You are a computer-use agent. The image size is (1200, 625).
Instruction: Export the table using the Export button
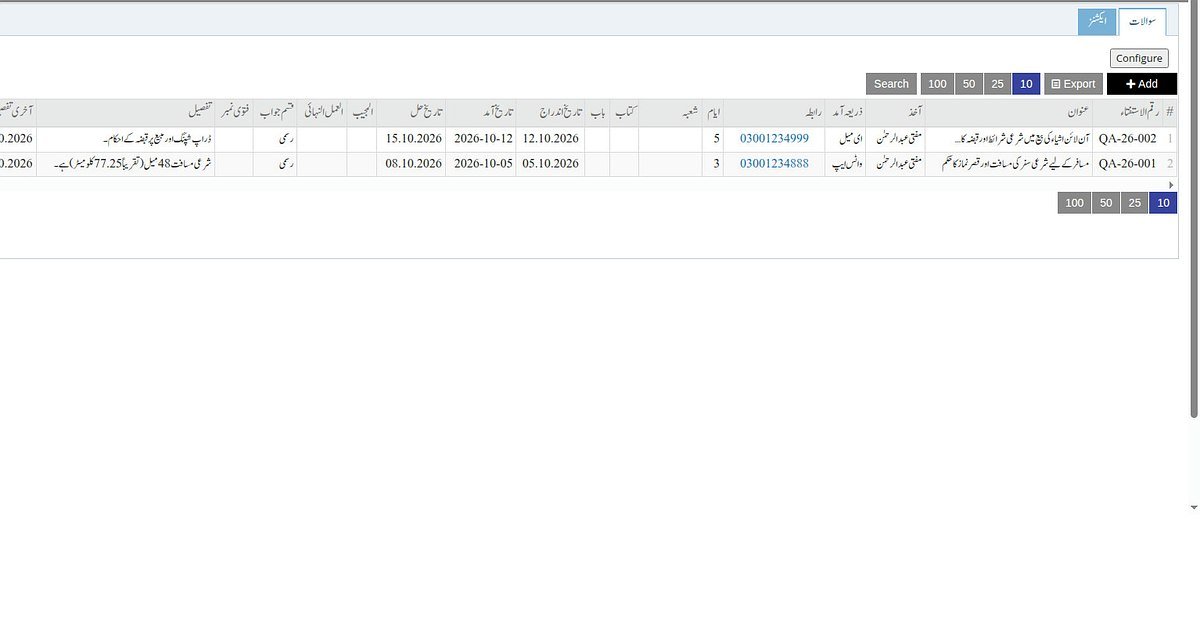pyautogui.click(x=1073, y=84)
